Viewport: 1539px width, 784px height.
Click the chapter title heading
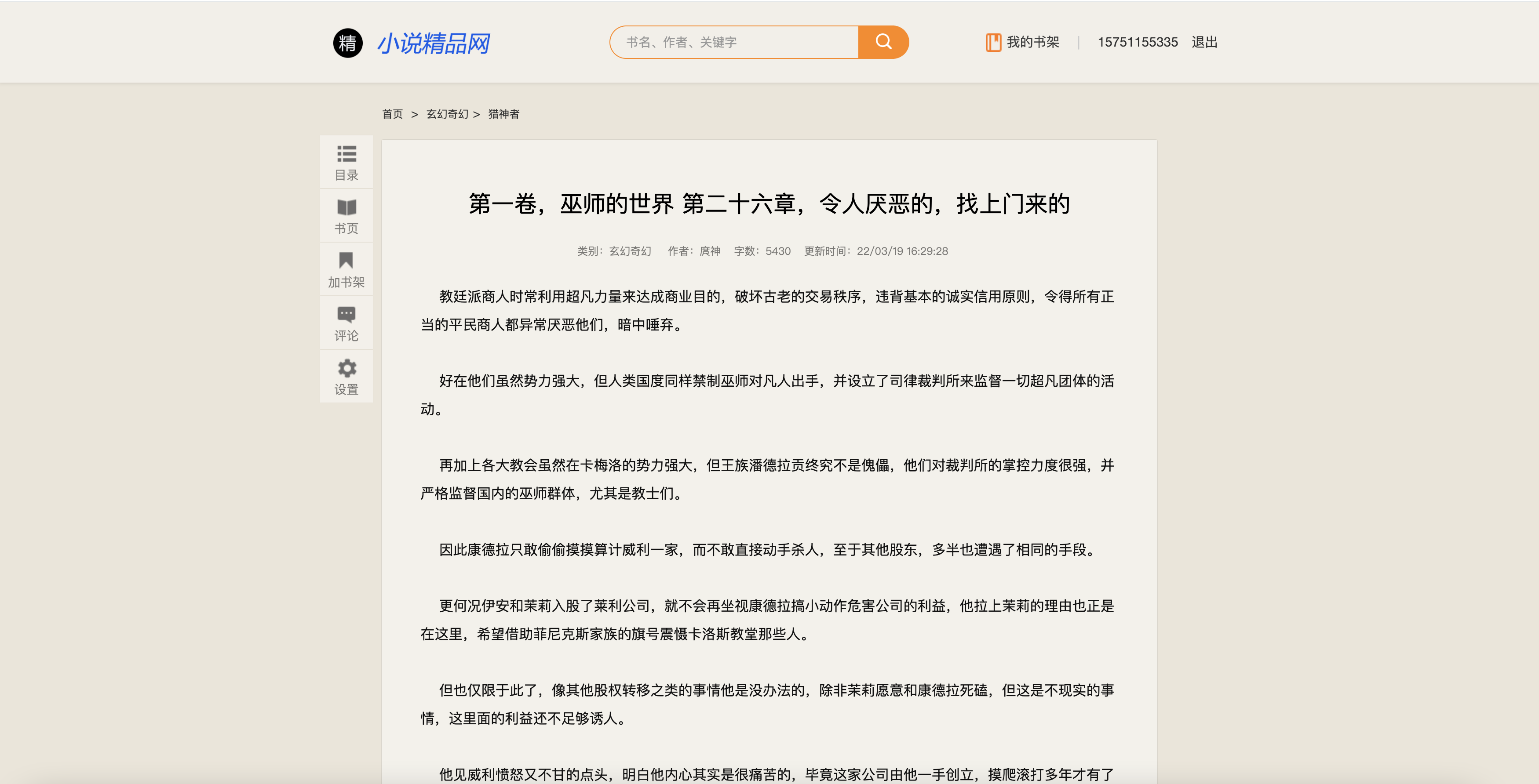(x=769, y=204)
